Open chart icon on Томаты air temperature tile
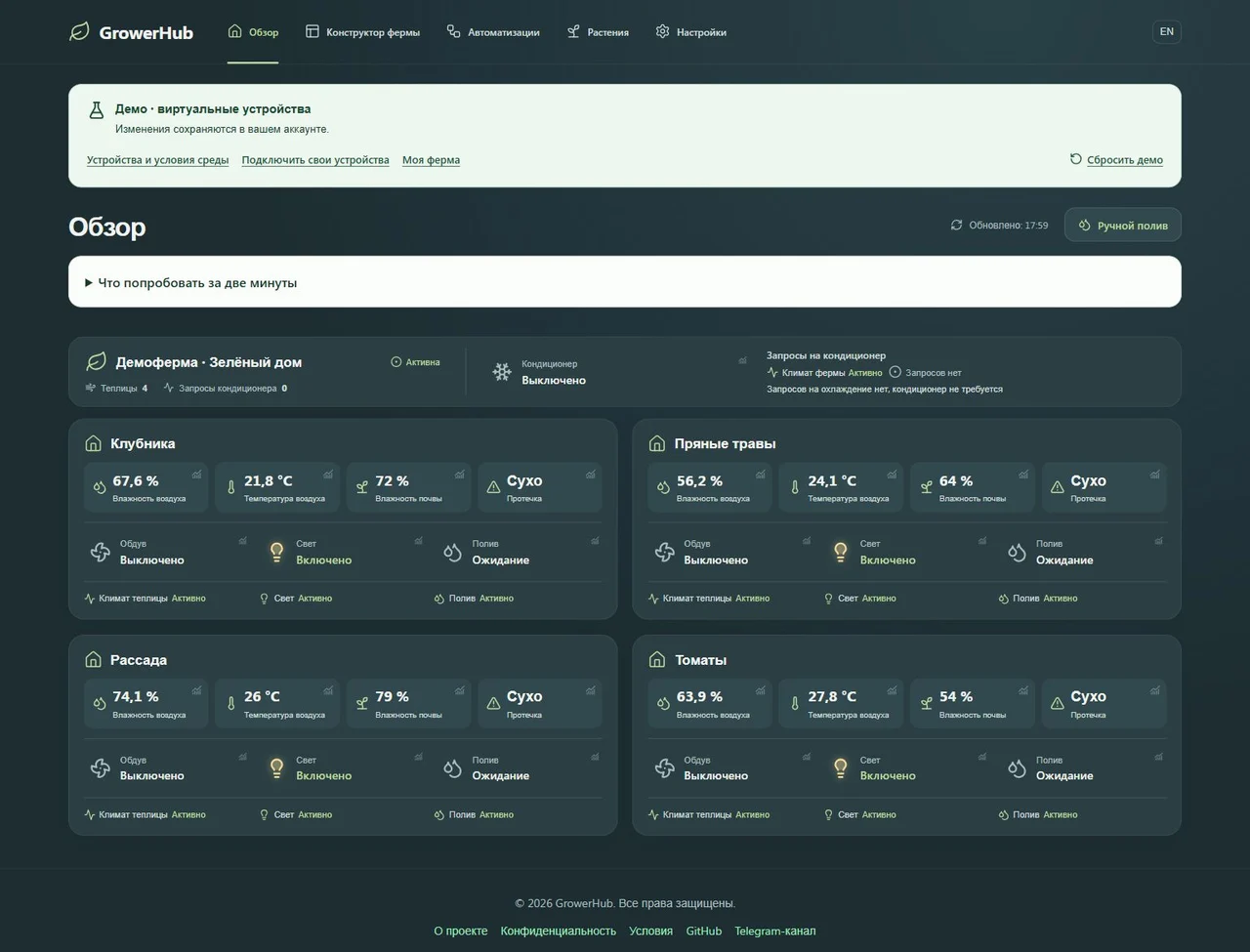Screen dimensions: 1250x952 tap(892, 690)
